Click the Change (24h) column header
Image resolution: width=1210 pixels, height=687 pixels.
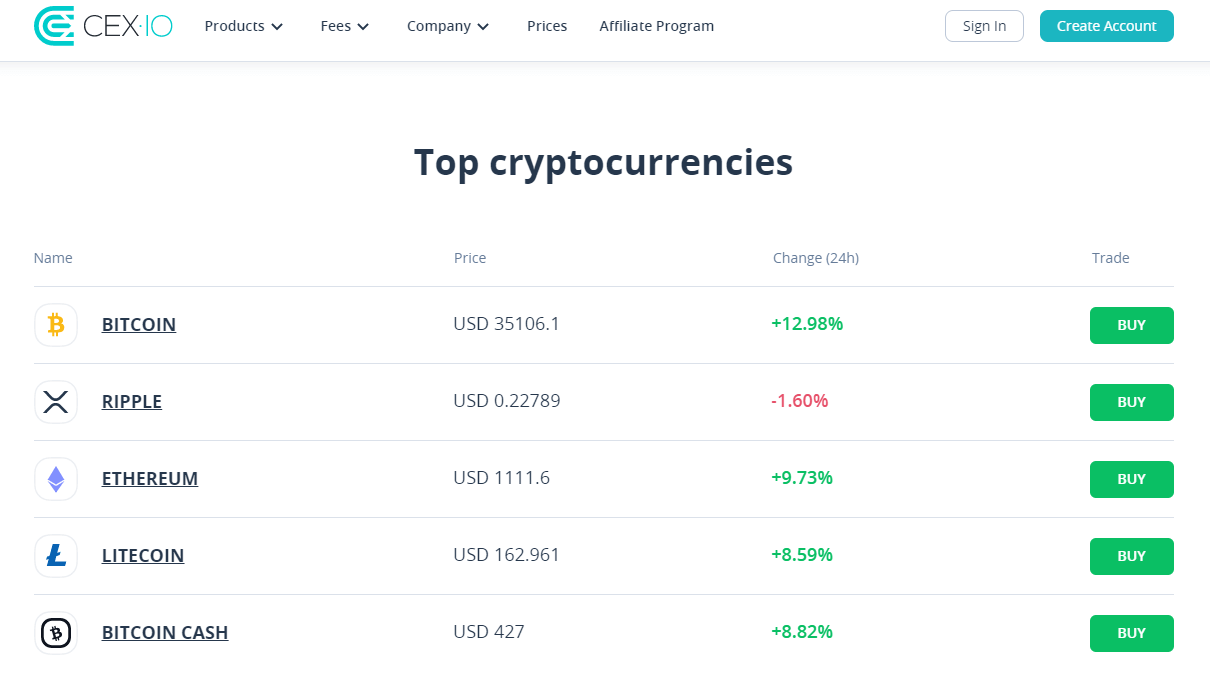816,258
